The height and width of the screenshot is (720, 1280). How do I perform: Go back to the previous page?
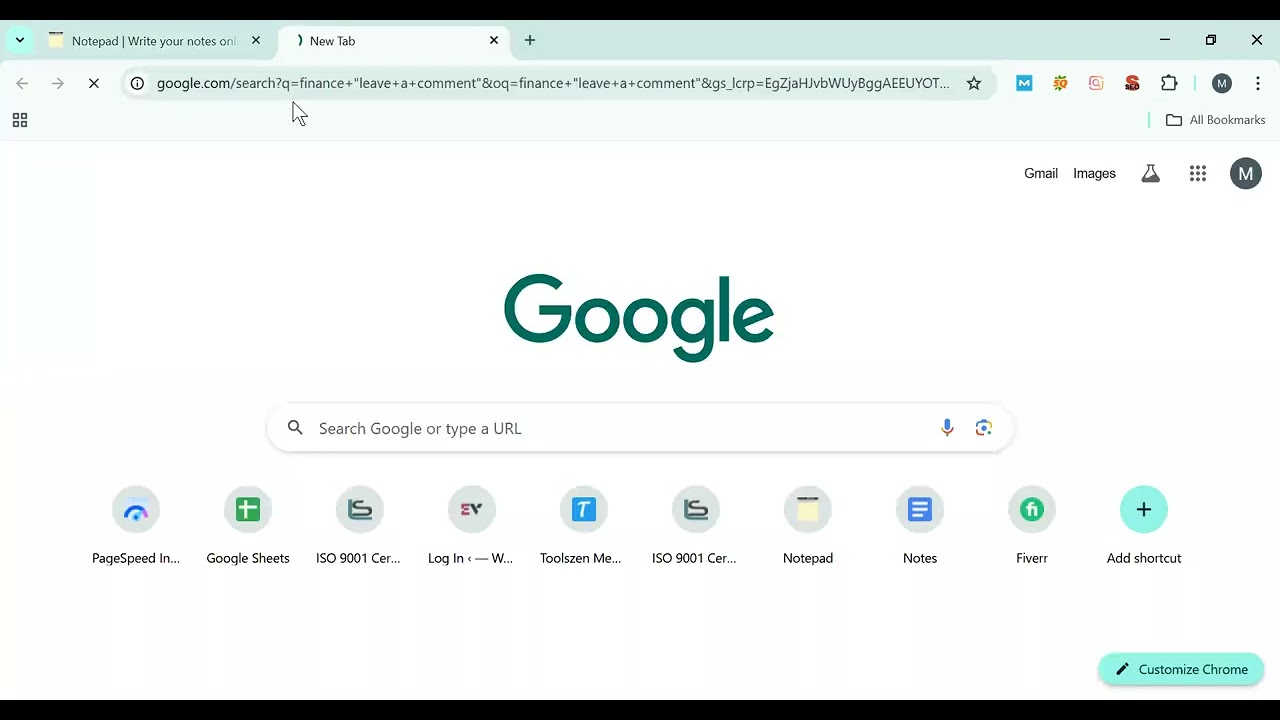(x=22, y=83)
